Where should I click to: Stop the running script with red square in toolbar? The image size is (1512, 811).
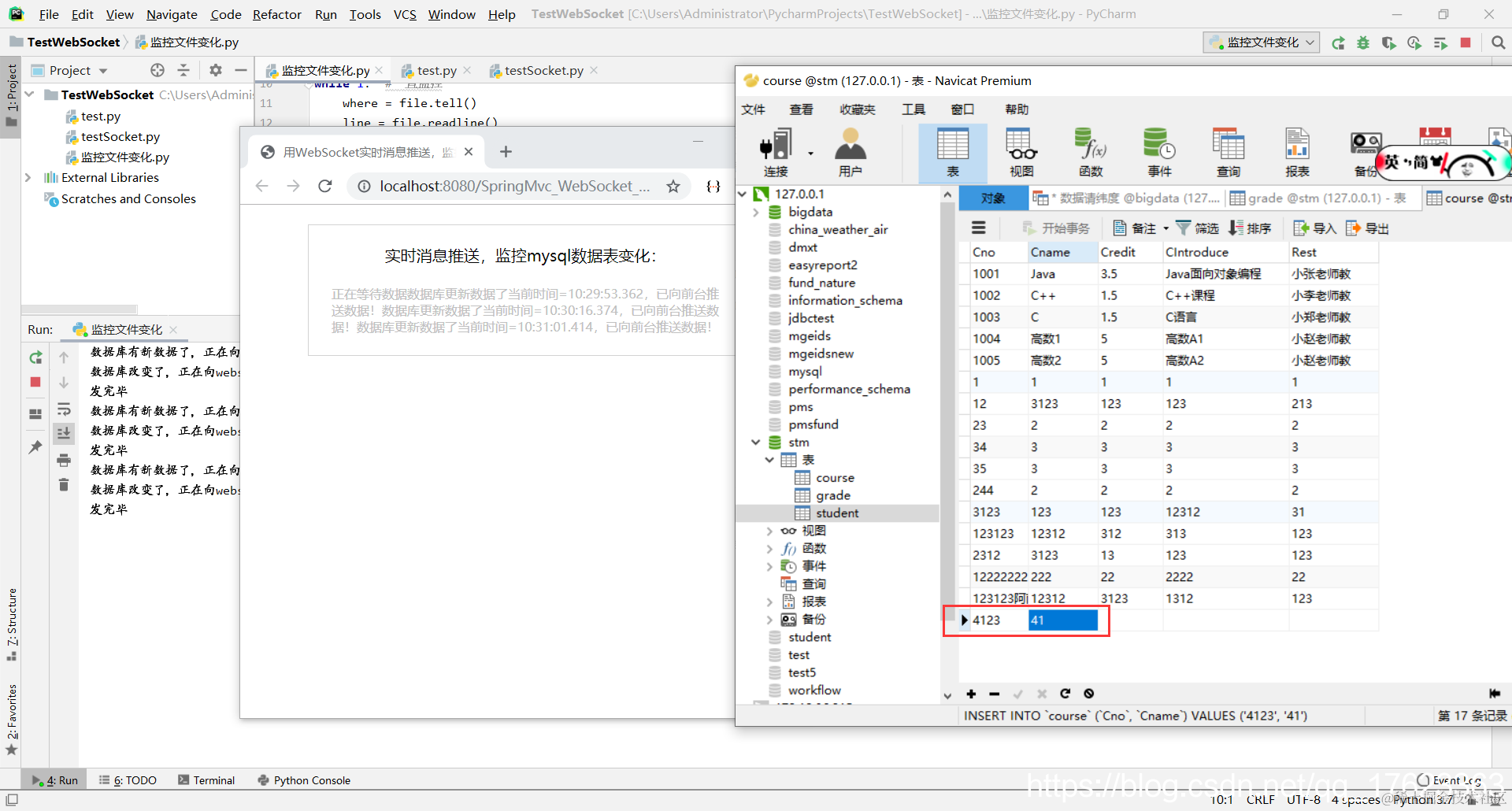click(1466, 43)
